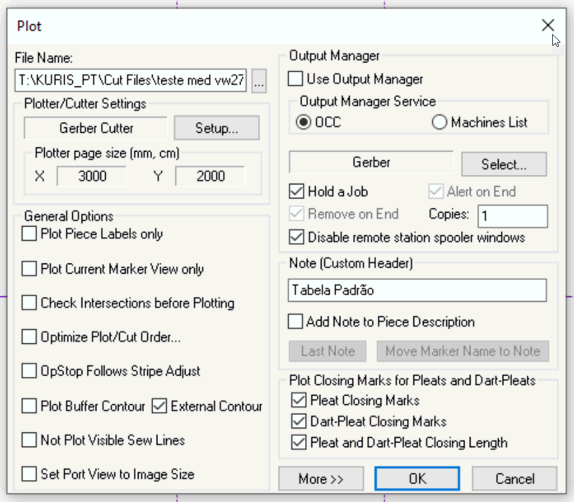
Task: Close the Plot dialog
Action: tap(548, 25)
